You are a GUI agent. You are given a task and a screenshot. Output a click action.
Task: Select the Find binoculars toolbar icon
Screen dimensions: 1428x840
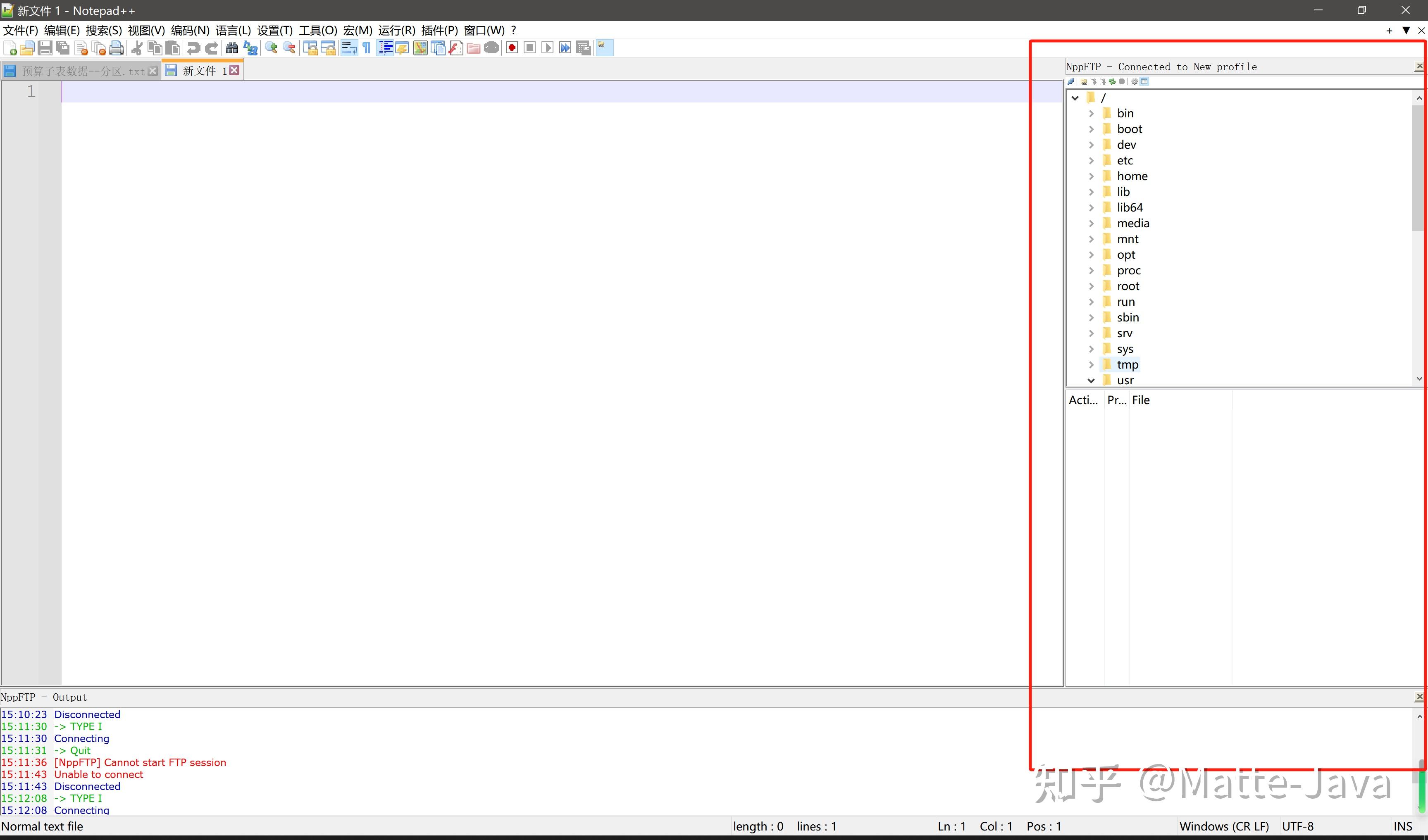(232, 48)
